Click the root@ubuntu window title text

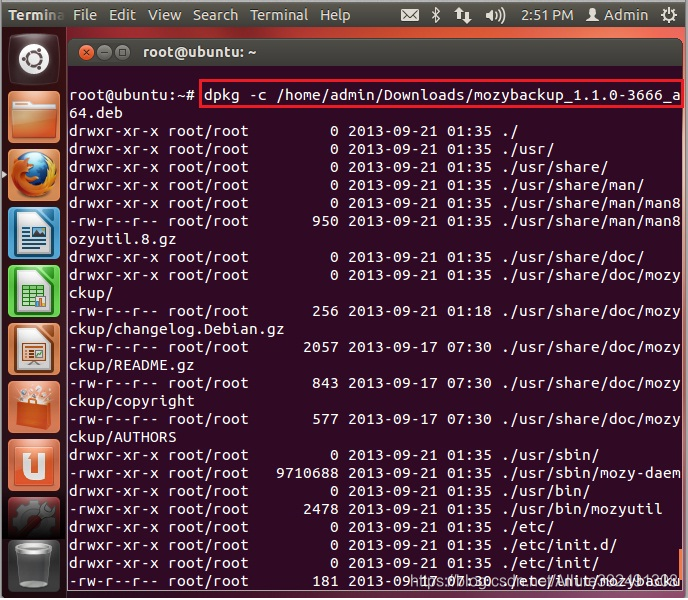(200, 53)
